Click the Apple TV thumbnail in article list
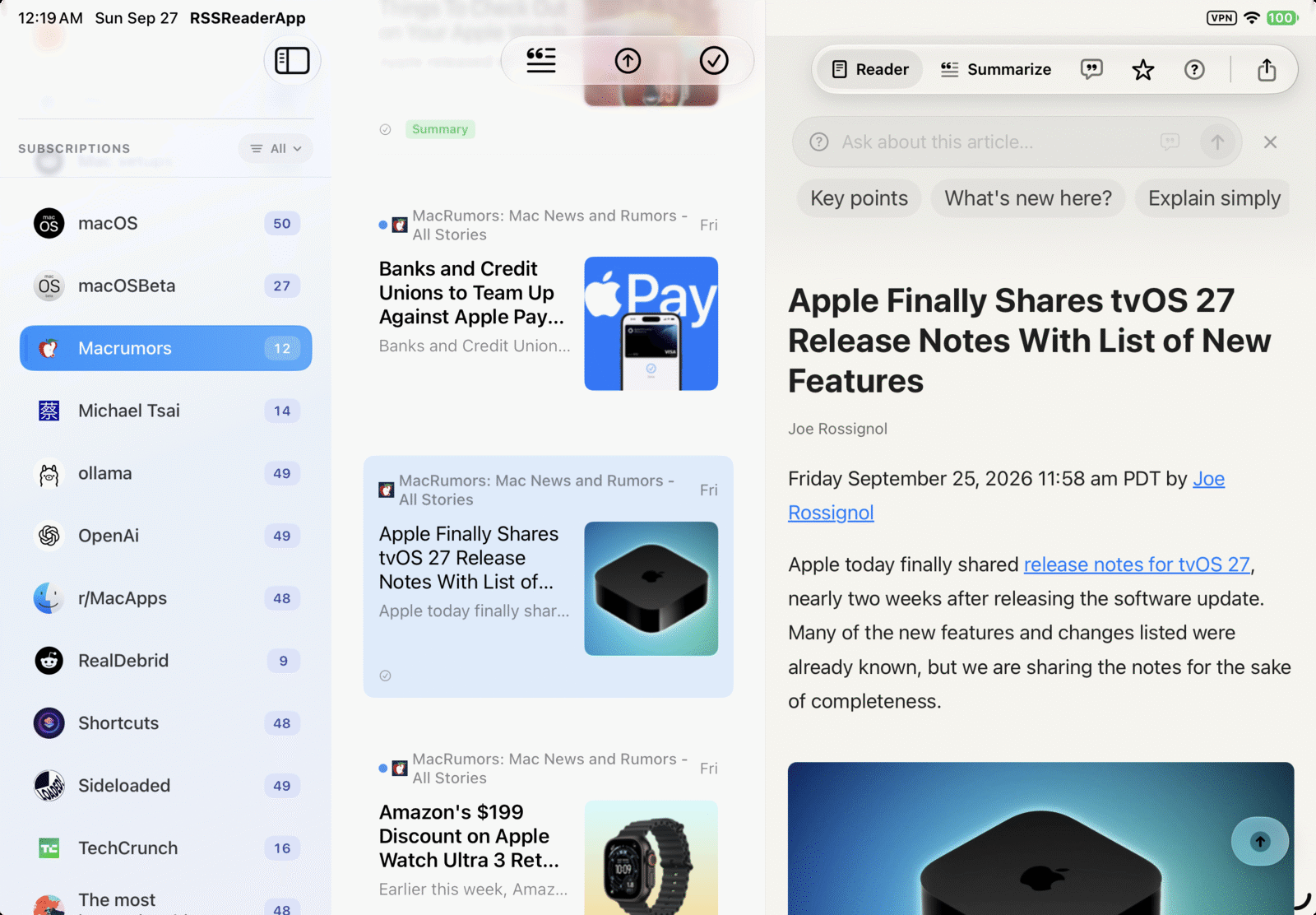The image size is (1316, 915). tap(651, 588)
